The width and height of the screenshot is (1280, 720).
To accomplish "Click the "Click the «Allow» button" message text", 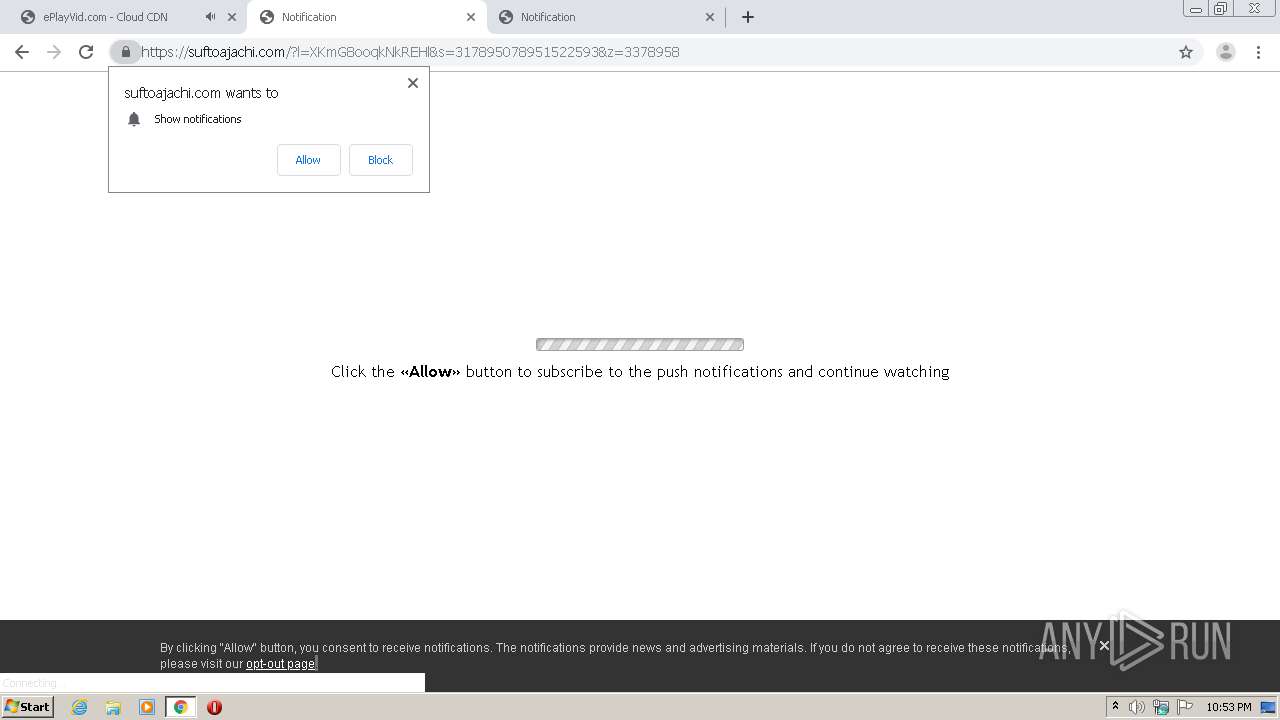I will 640,372.
